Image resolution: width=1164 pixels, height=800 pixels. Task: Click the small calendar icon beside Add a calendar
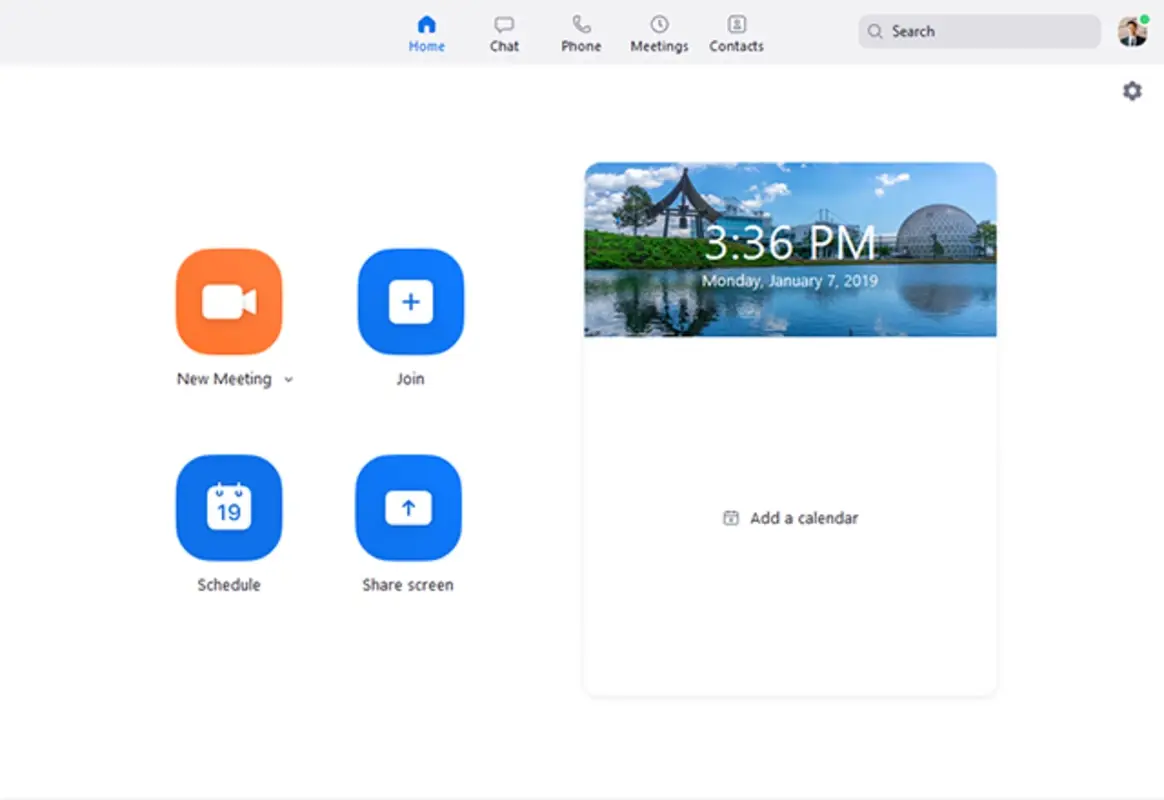731,518
